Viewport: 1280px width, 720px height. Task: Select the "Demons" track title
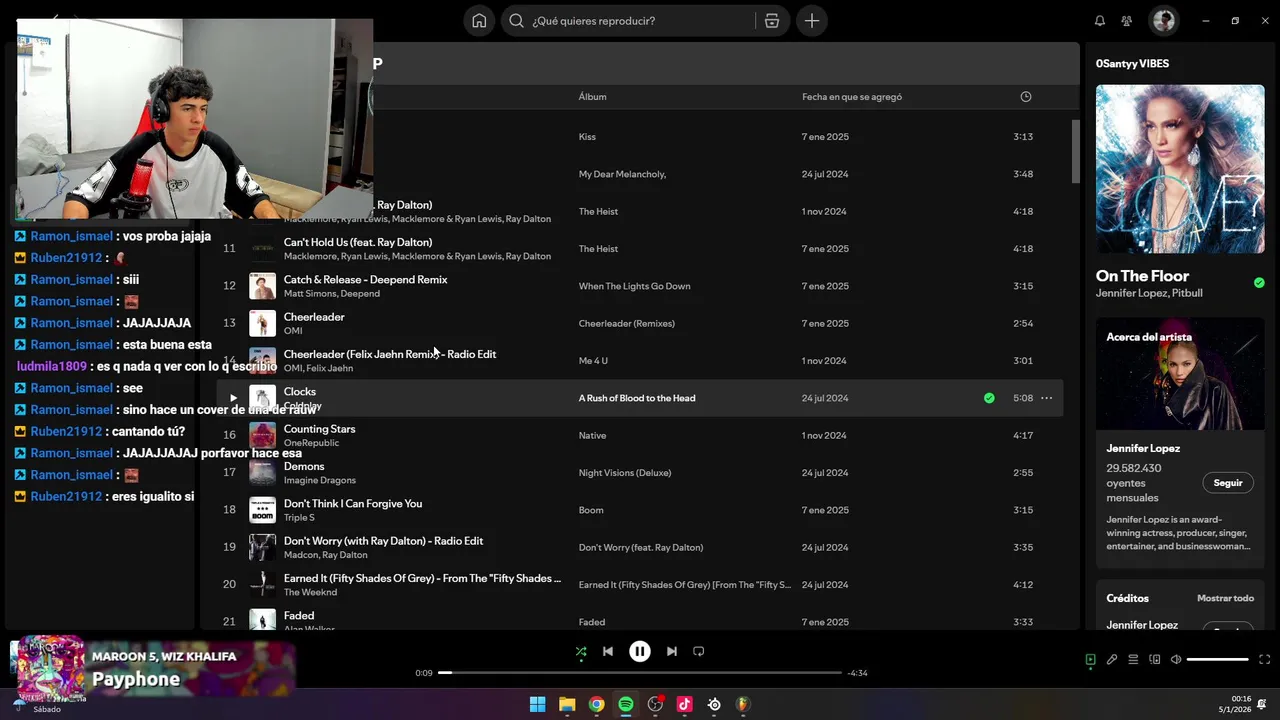pyautogui.click(x=304, y=466)
